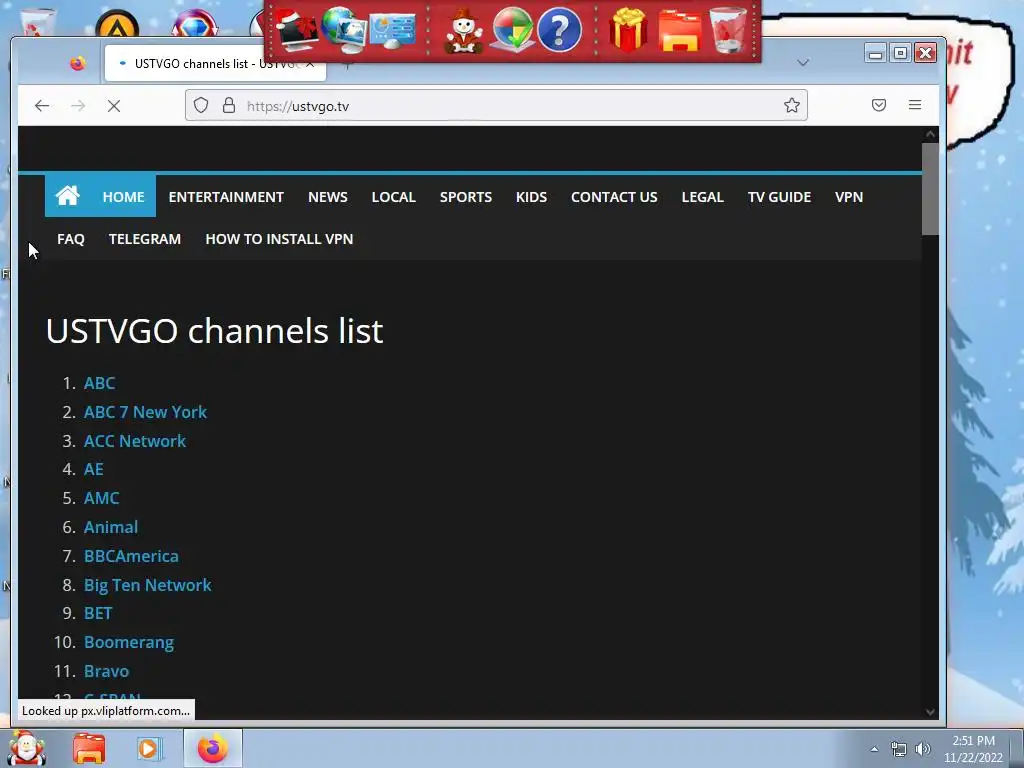Open the blue question mark help icon

[560, 30]
